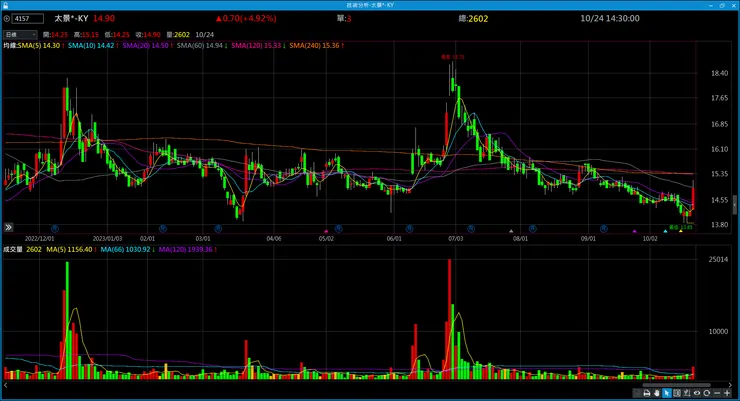
Task: Click the SMA(20) 14.50 indicator label
Action: click(x=145, y=46)
